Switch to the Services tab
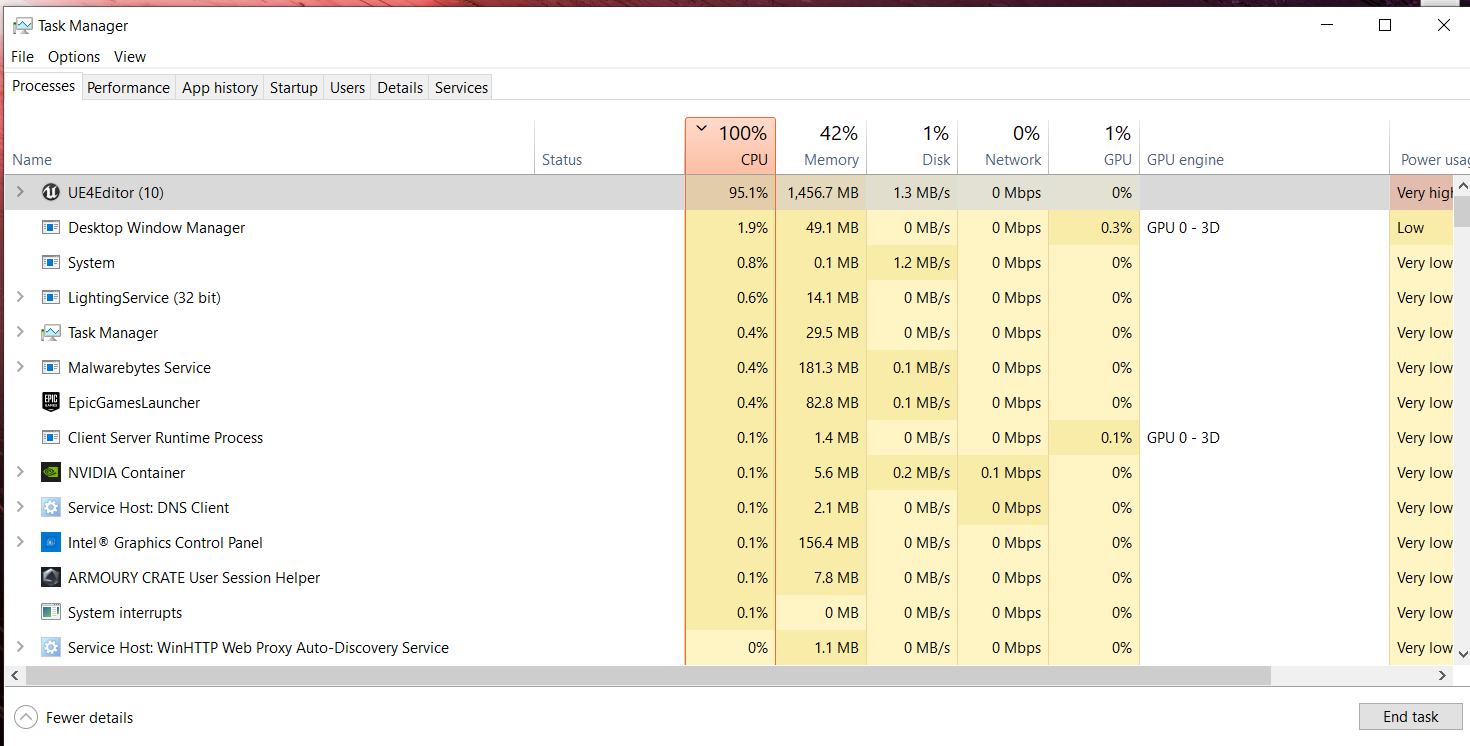Viewport: 1470px width, 746px height. click(461, 87)
